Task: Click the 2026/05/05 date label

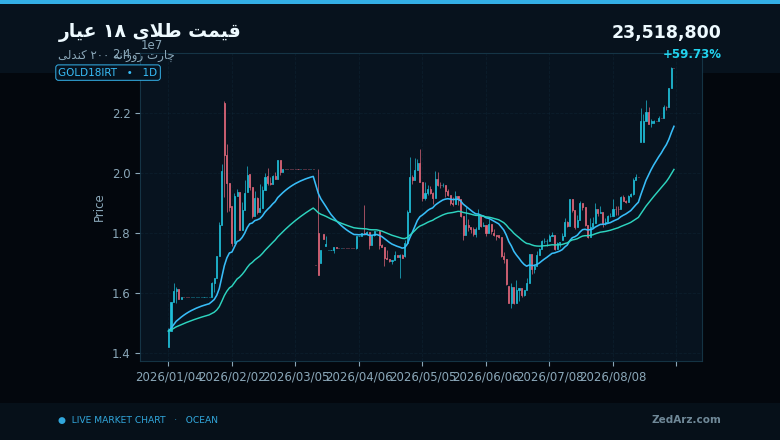Action: tap(423, 377)
